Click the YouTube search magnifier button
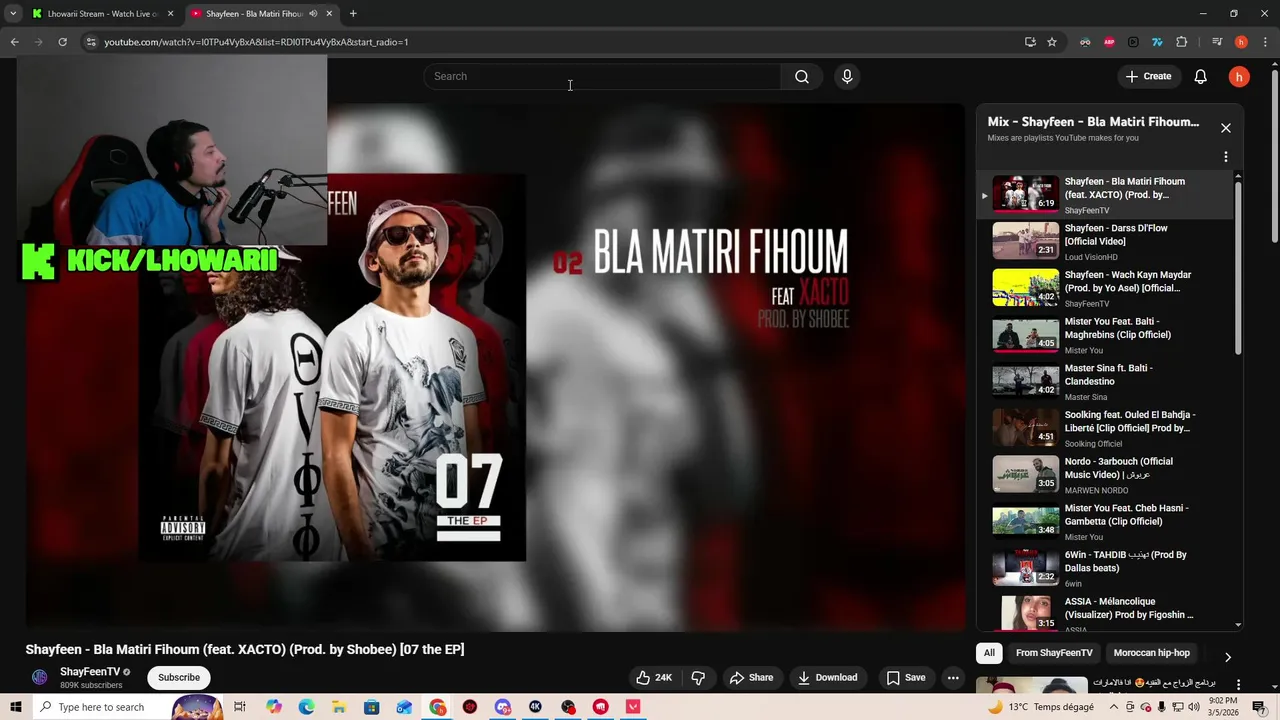Viewport: 1280px width, 720px height. 802,77
